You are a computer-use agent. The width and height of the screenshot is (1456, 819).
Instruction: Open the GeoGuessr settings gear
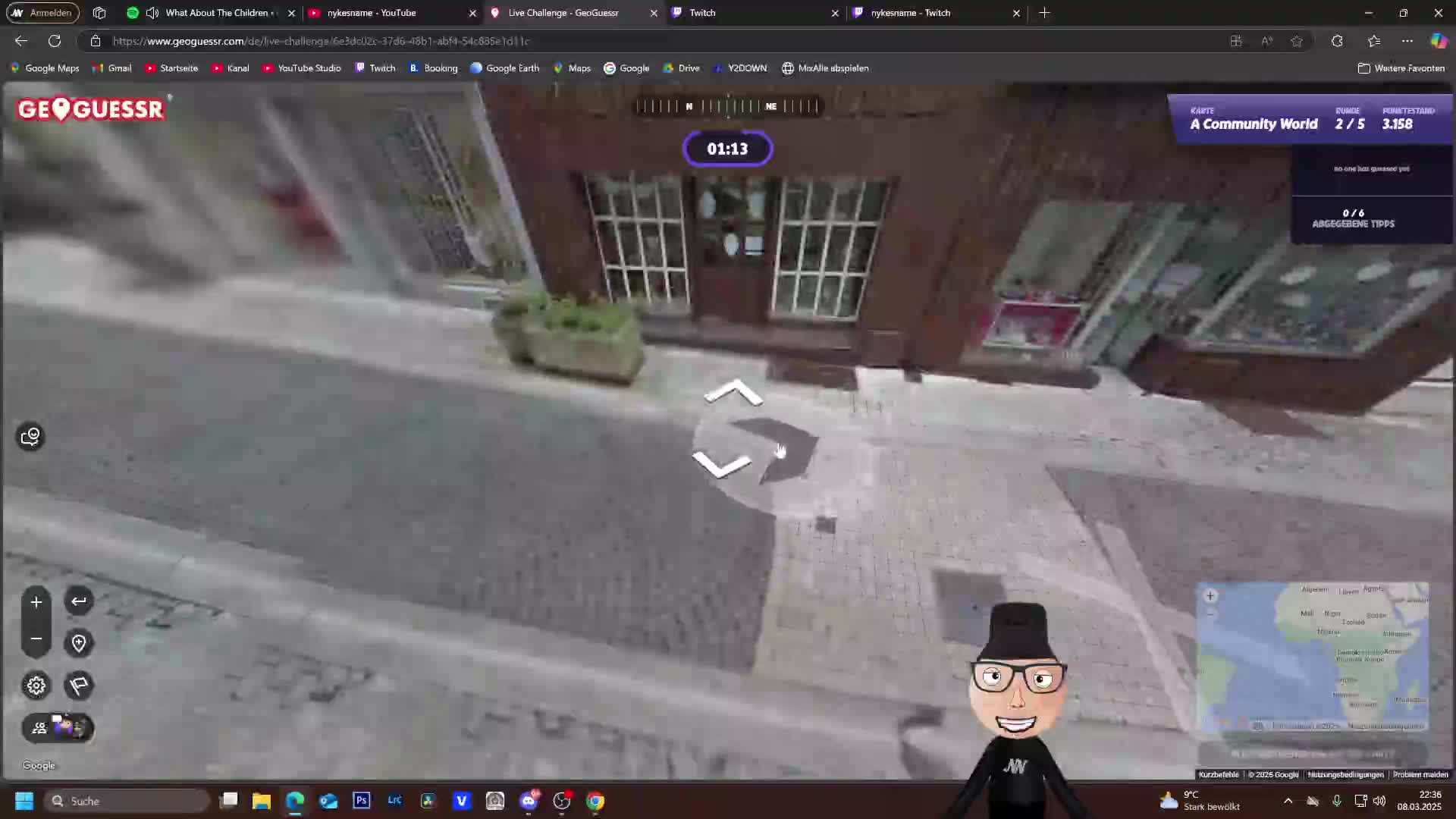pyautogui.click(x=36, y=686)
